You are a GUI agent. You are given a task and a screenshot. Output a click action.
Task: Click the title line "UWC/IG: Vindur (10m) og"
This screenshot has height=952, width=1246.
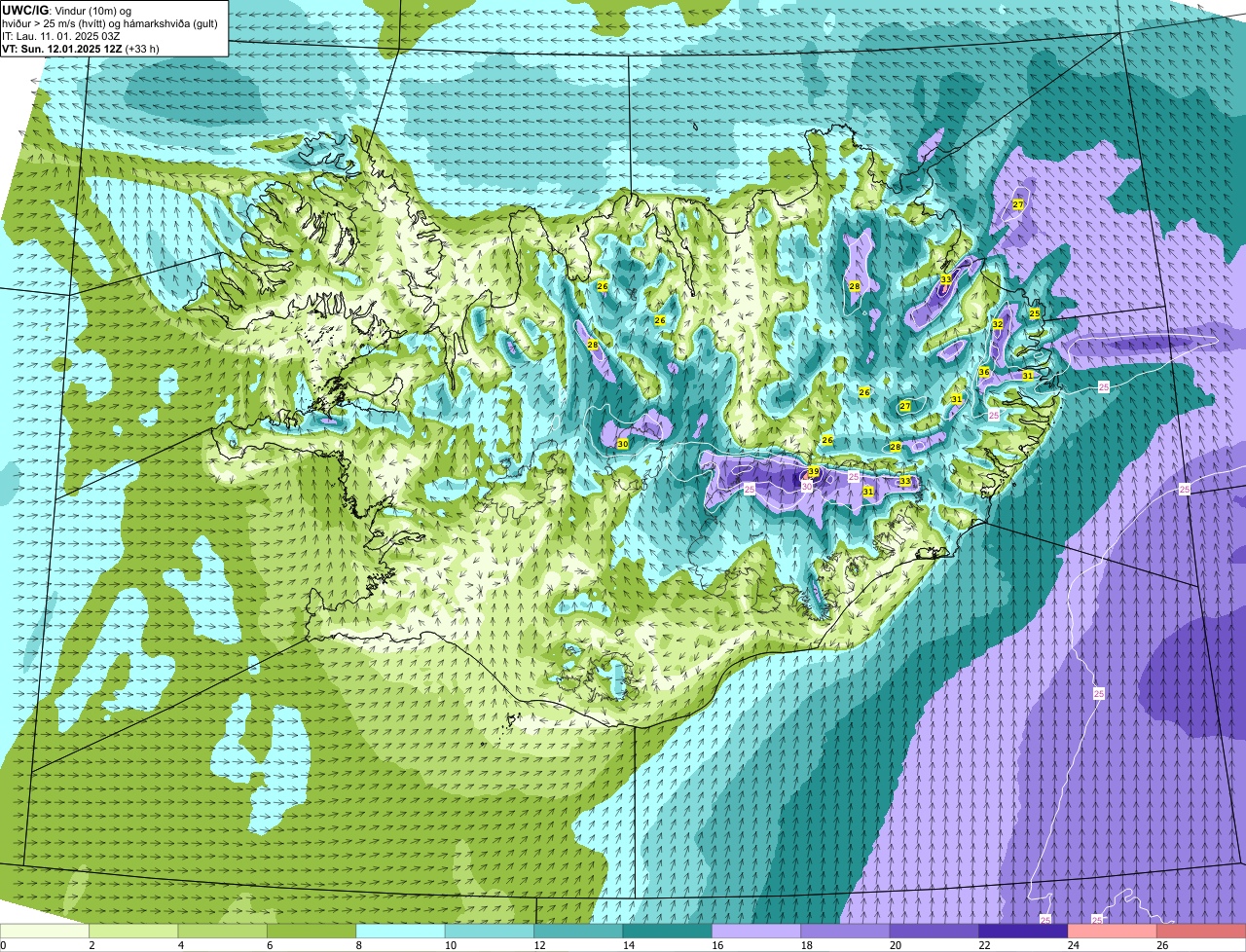click(x=67, y=10)
